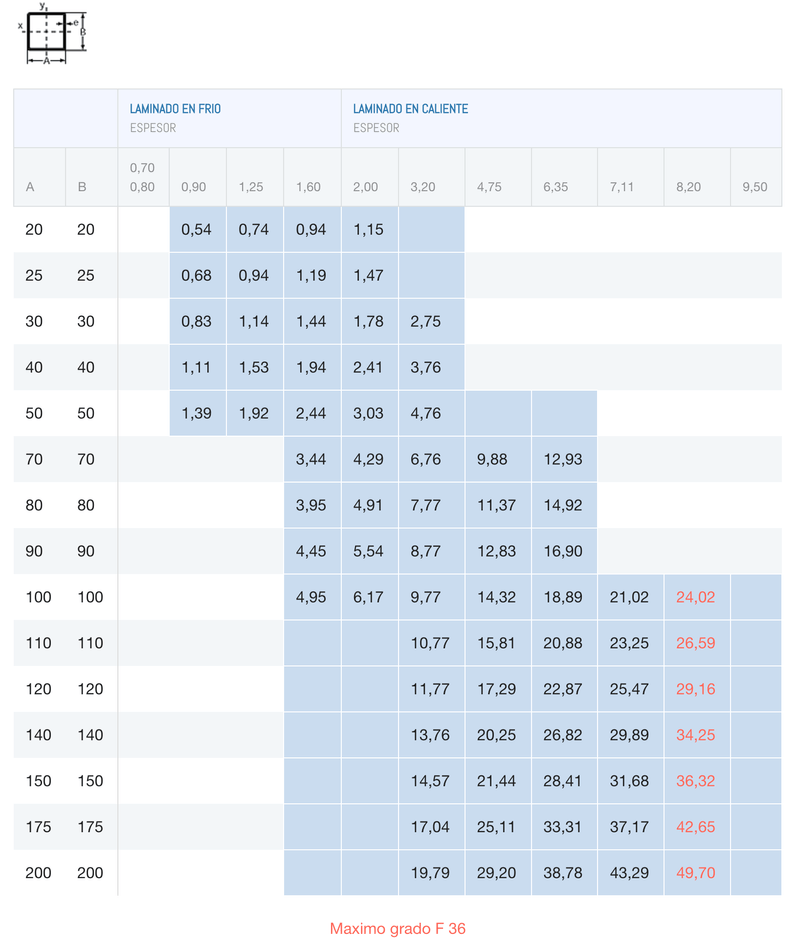
Task: Click the B dimension column header
Action: [x=82, y=187]
